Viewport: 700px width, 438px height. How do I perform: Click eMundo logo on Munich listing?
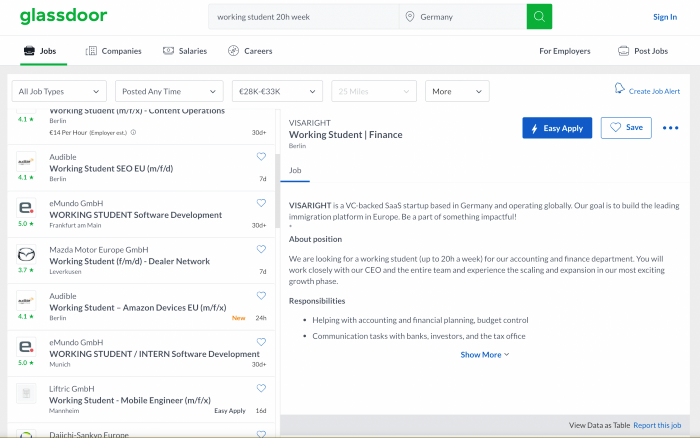(x=26, y=347)
